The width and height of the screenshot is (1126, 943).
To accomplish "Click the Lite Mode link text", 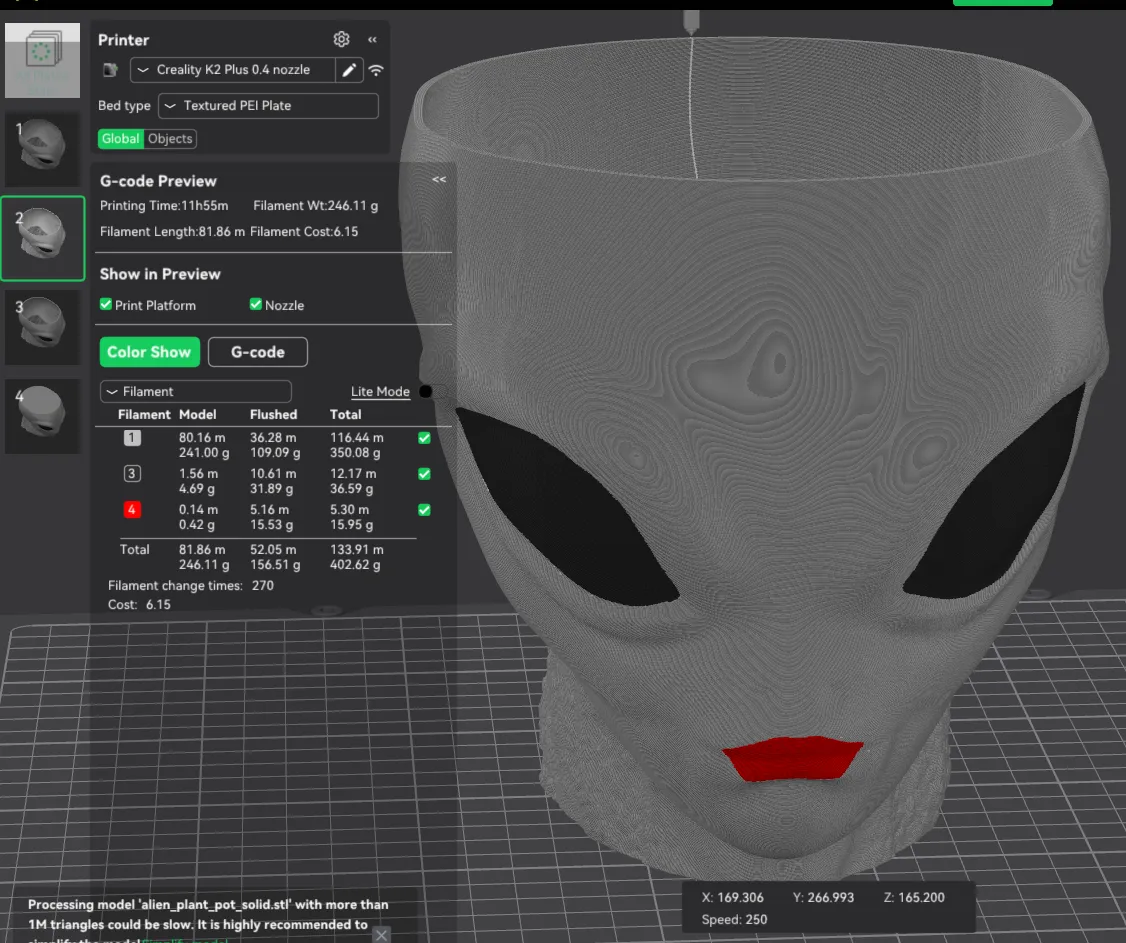I will coord(380,391).
